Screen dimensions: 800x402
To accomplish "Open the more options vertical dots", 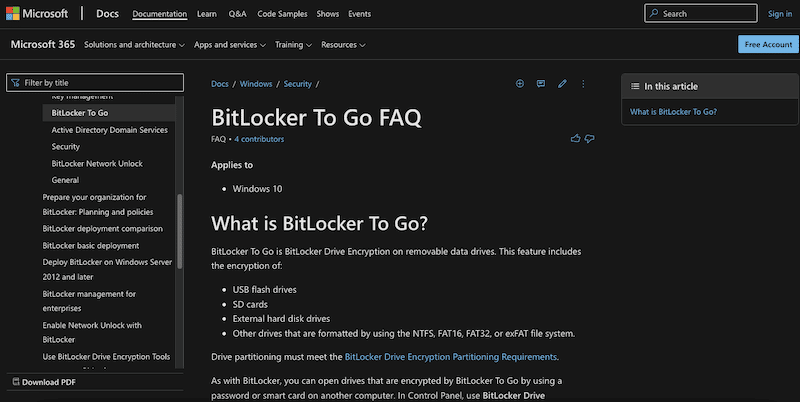I will coord(583,84).
